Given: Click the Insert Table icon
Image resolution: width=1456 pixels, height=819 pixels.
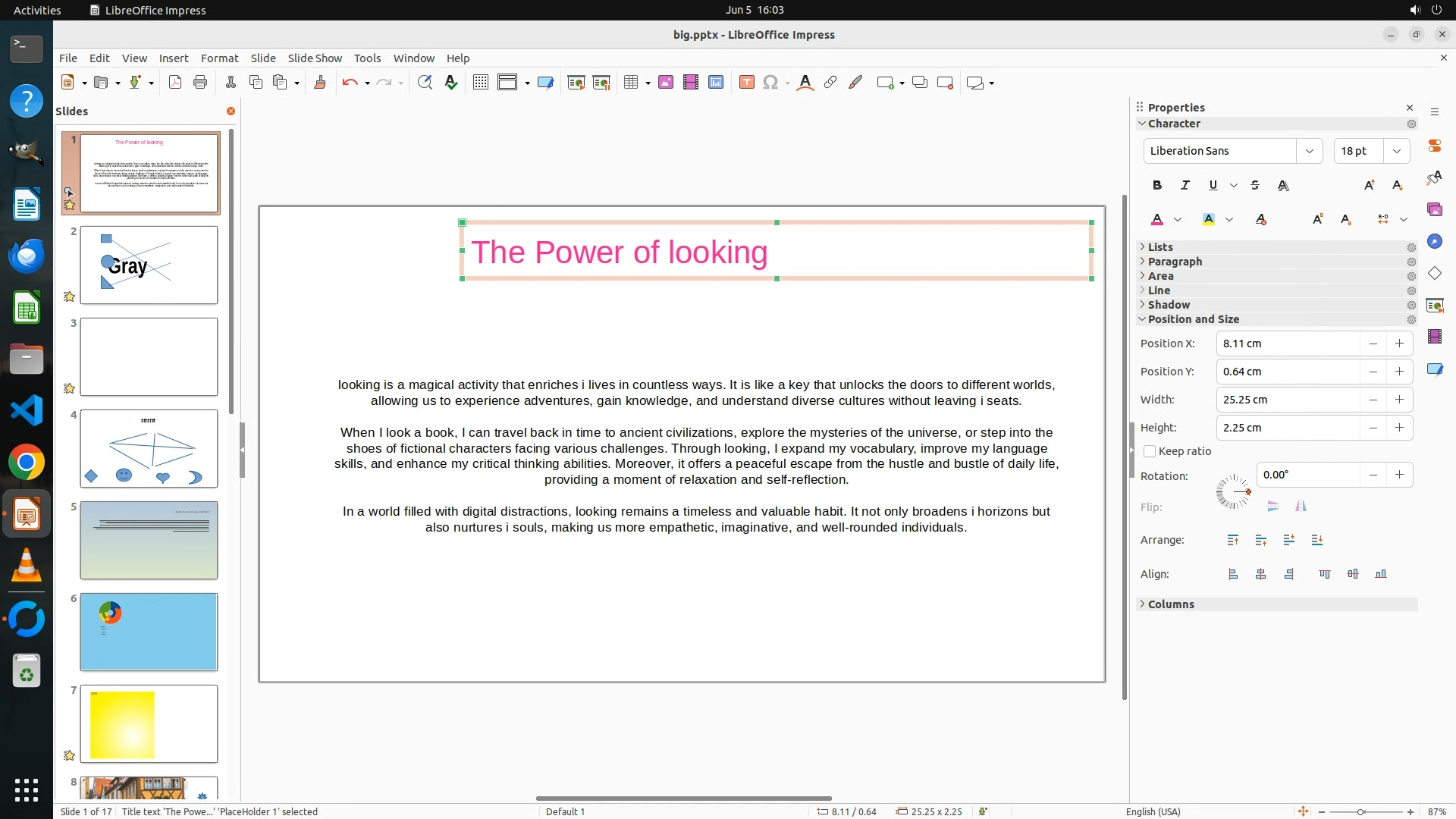Looking at the screenshot, I should [630, 83].
